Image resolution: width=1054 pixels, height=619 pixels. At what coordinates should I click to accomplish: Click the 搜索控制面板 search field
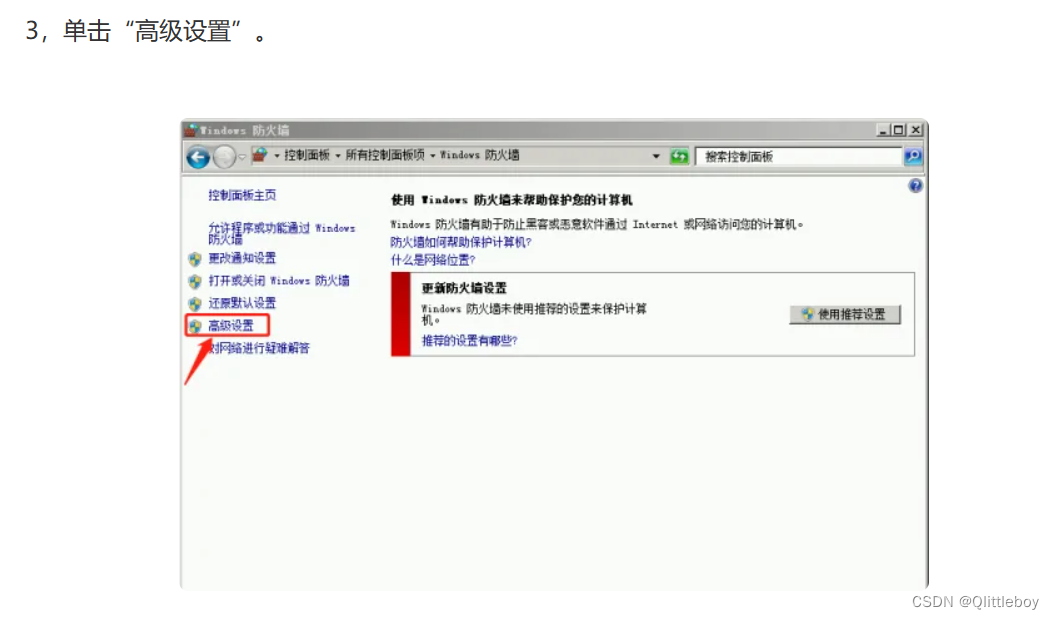[799, 157]
